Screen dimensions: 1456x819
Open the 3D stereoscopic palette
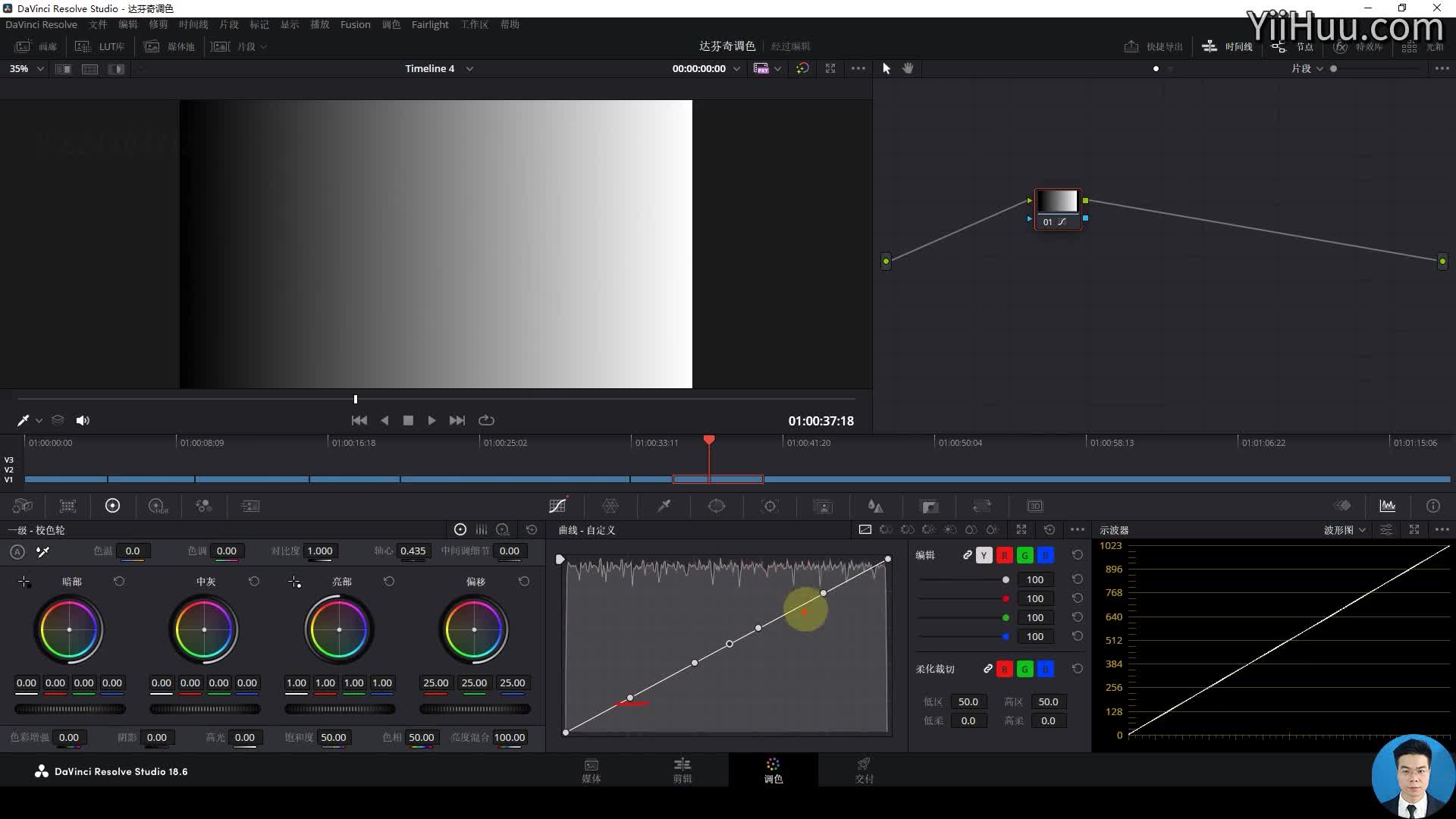tap(1035, 506)
